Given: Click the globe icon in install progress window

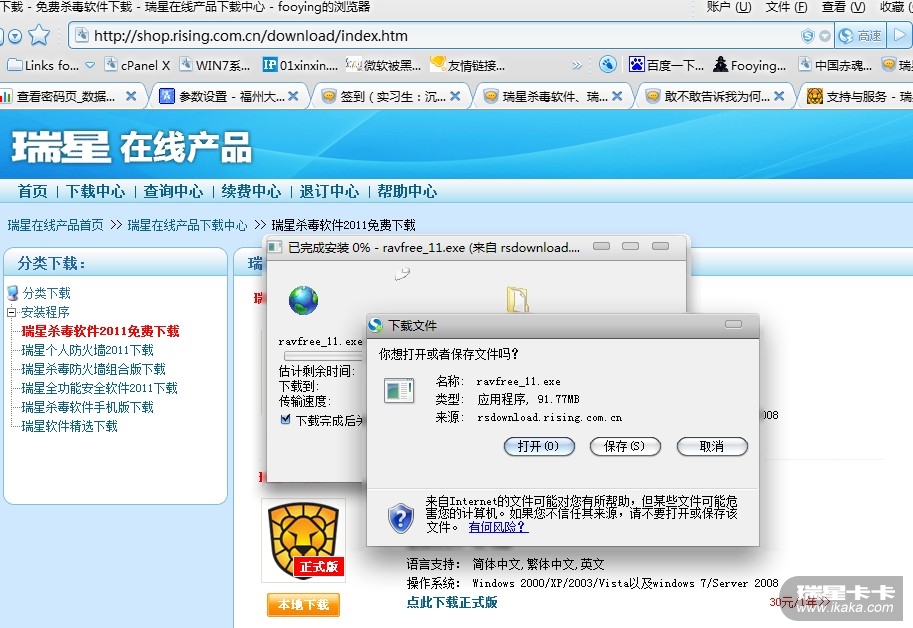Looking at the screenshot, I should pos(303,301).
